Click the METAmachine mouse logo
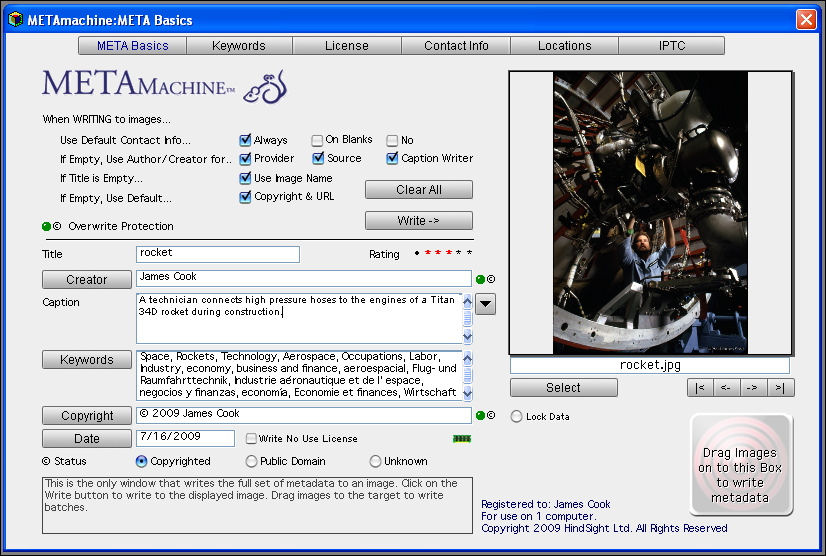826x556 pixels. pos(265,88)
